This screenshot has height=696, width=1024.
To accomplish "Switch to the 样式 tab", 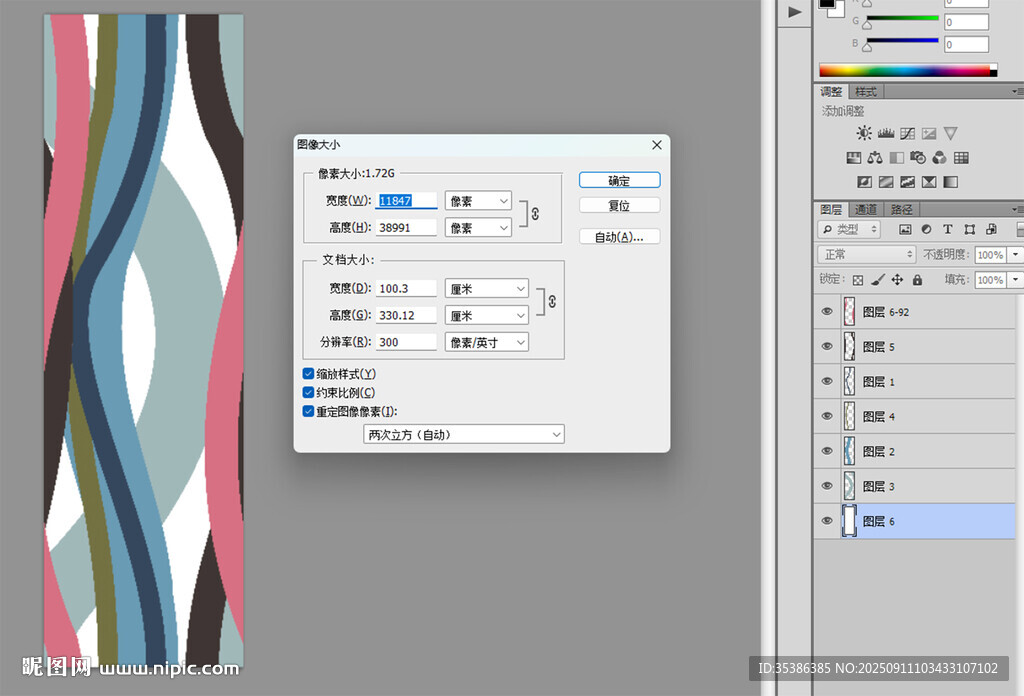I will [x=866, y=91].
